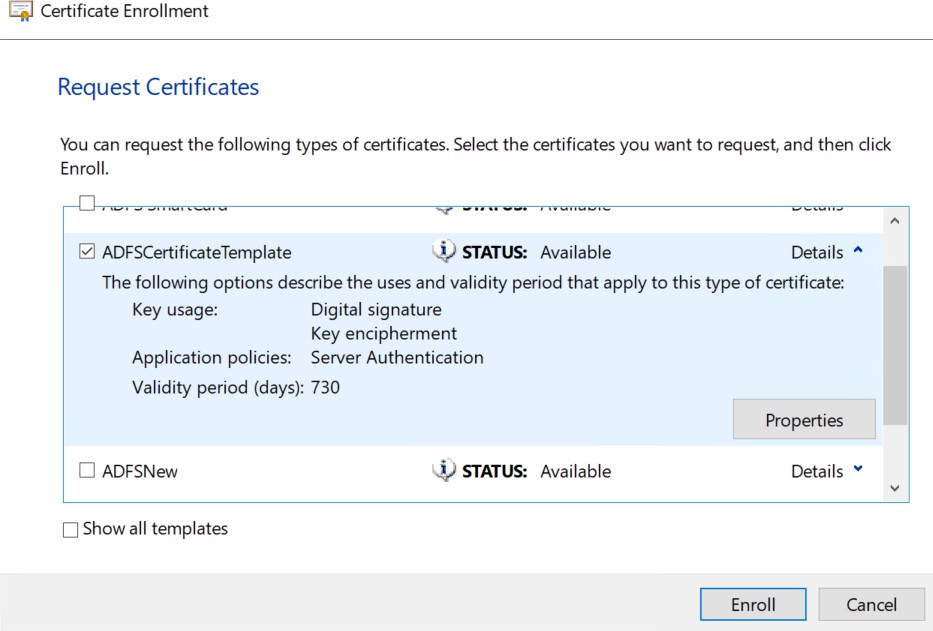Tick the partially hidden top template checkbox
The image size is (933, 631).
coord(87,203)
